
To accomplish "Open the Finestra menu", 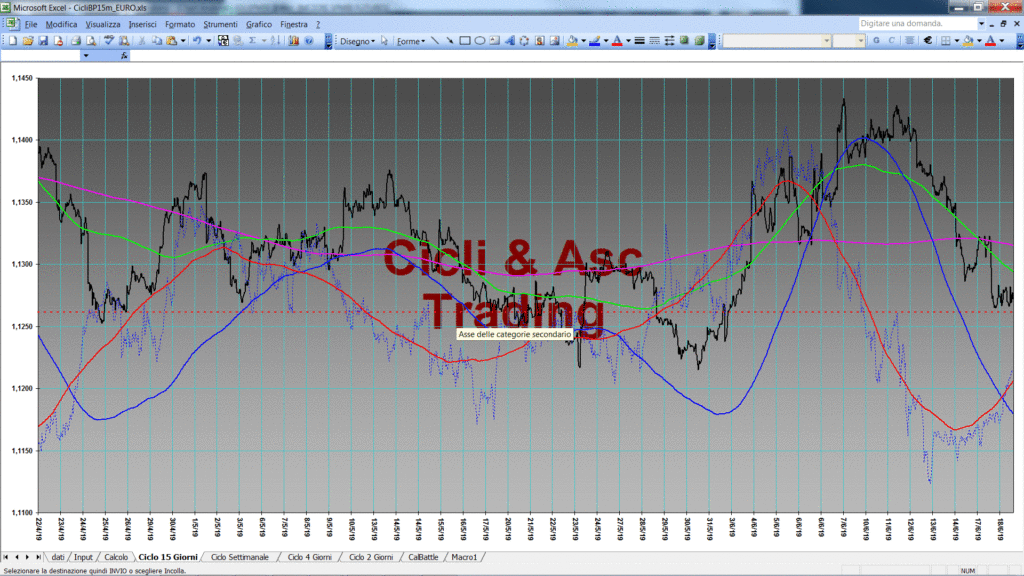I will coord(293,24).
